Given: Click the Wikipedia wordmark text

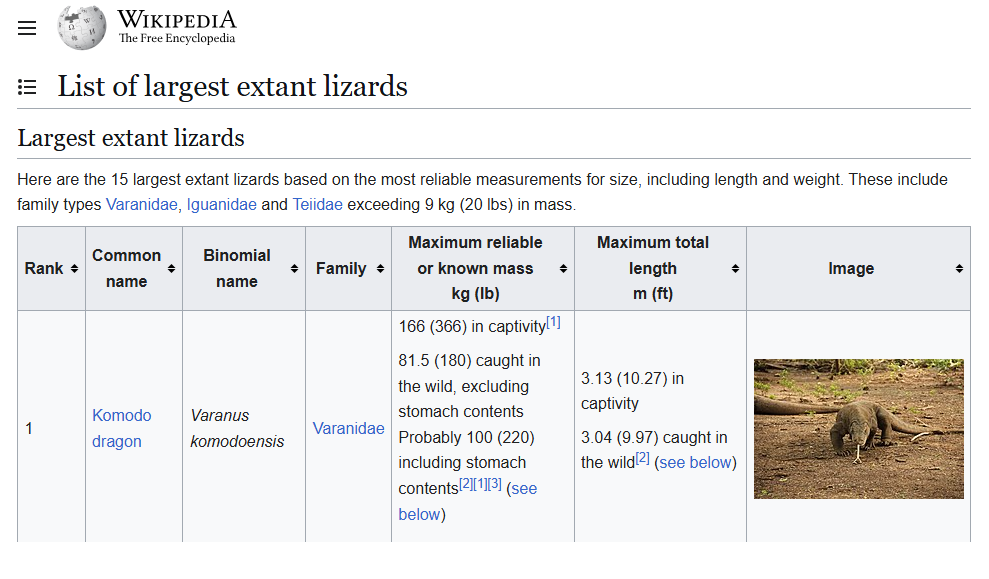Looking at the screenshot, I should (x=177, y=20).
